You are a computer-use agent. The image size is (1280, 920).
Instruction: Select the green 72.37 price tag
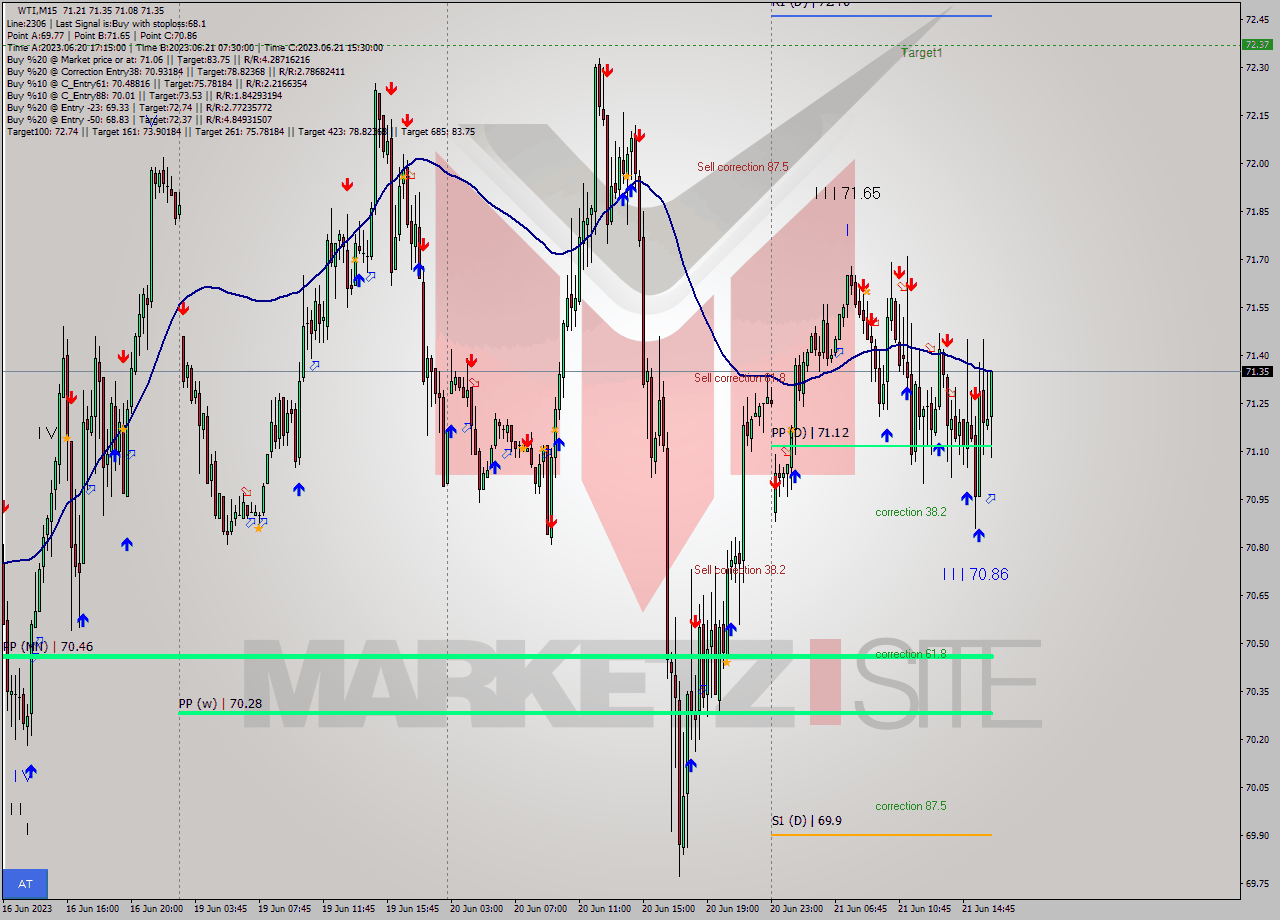point(1257,44)
